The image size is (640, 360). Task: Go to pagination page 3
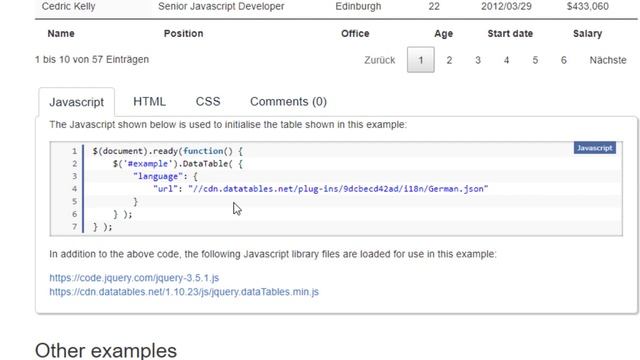478,60
